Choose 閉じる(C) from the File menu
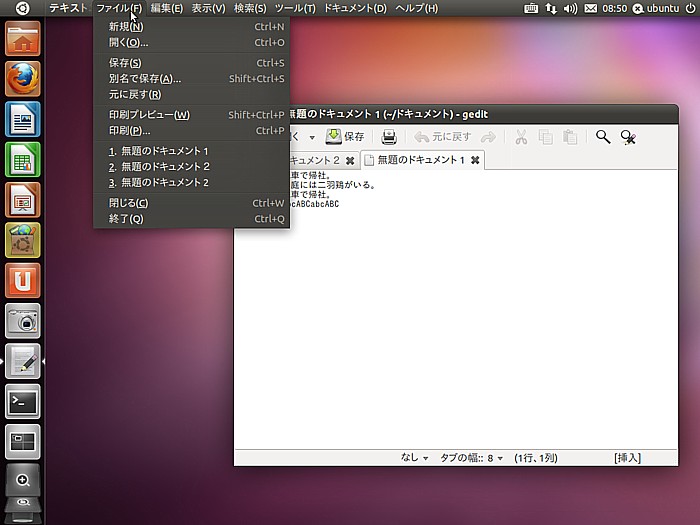 (192, 203)
